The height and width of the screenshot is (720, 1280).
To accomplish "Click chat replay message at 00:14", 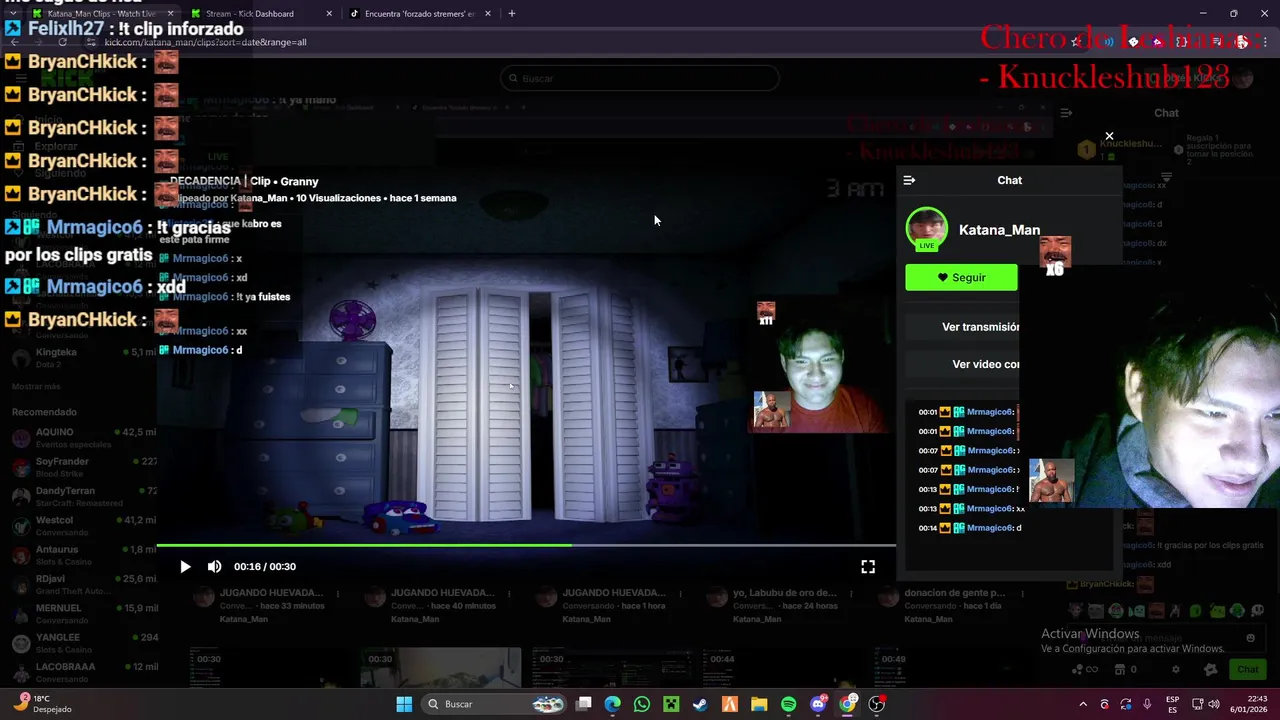I will pyautogui.click(x=970, y=528).
